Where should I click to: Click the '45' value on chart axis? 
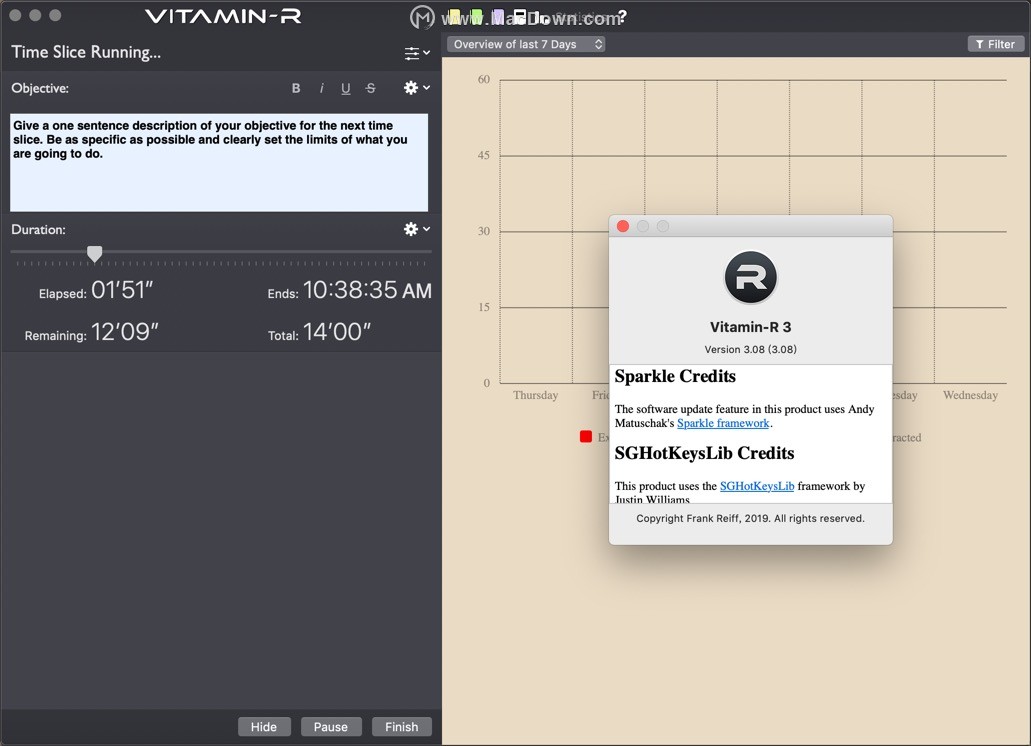coord(484,156)
